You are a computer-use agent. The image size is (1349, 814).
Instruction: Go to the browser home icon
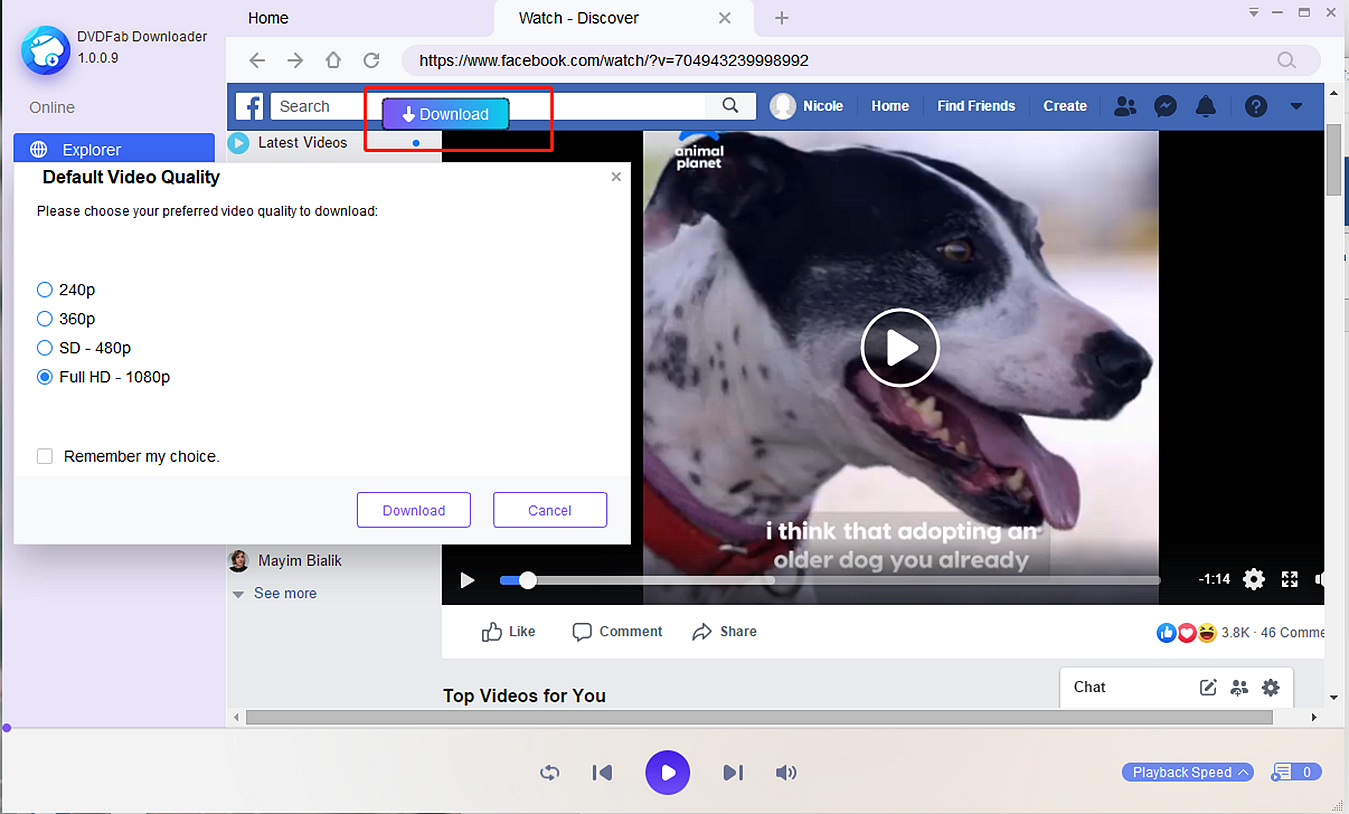pos(333,60)
